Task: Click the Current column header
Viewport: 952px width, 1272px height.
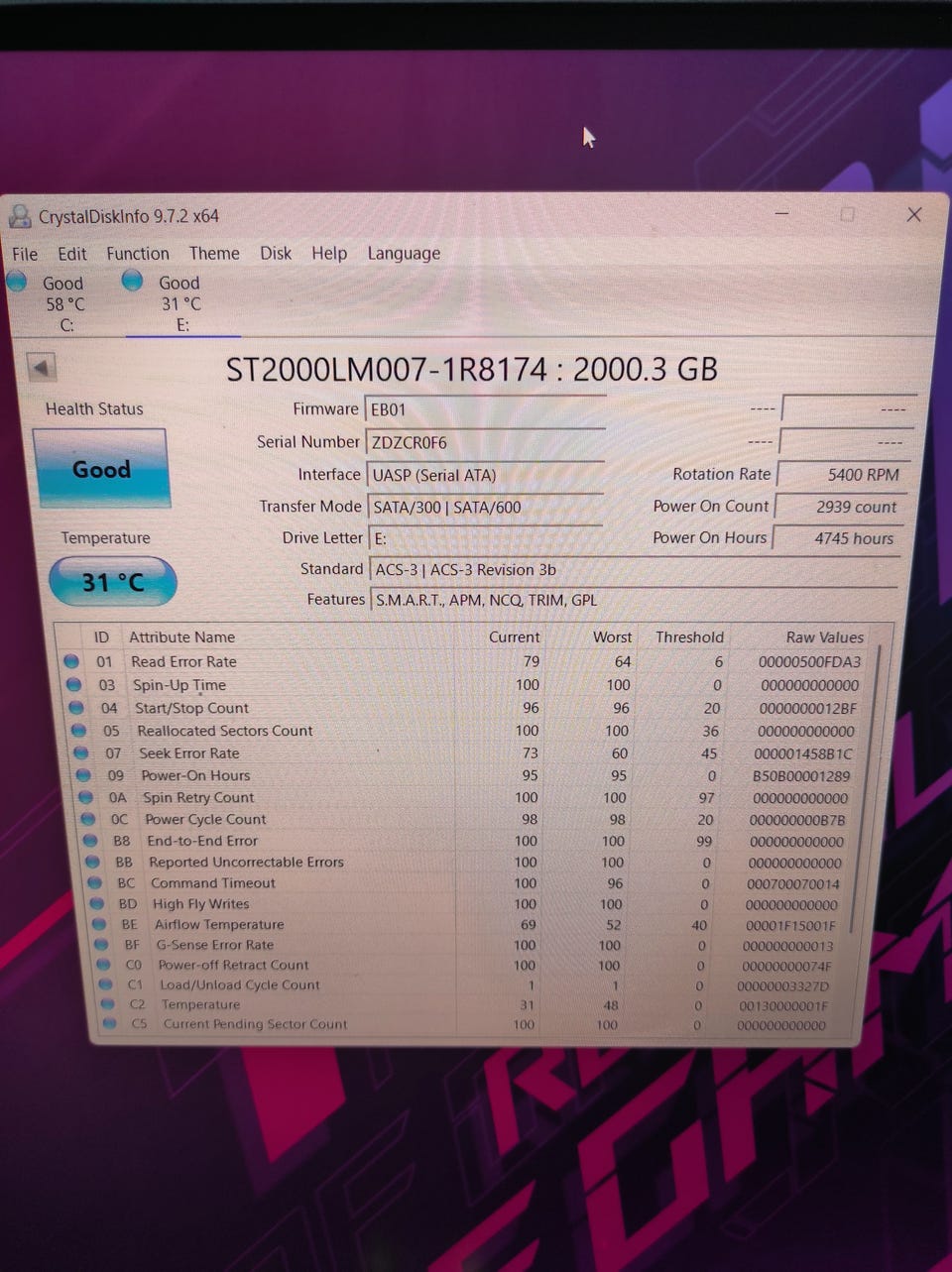Action: (x=514, y=637)
